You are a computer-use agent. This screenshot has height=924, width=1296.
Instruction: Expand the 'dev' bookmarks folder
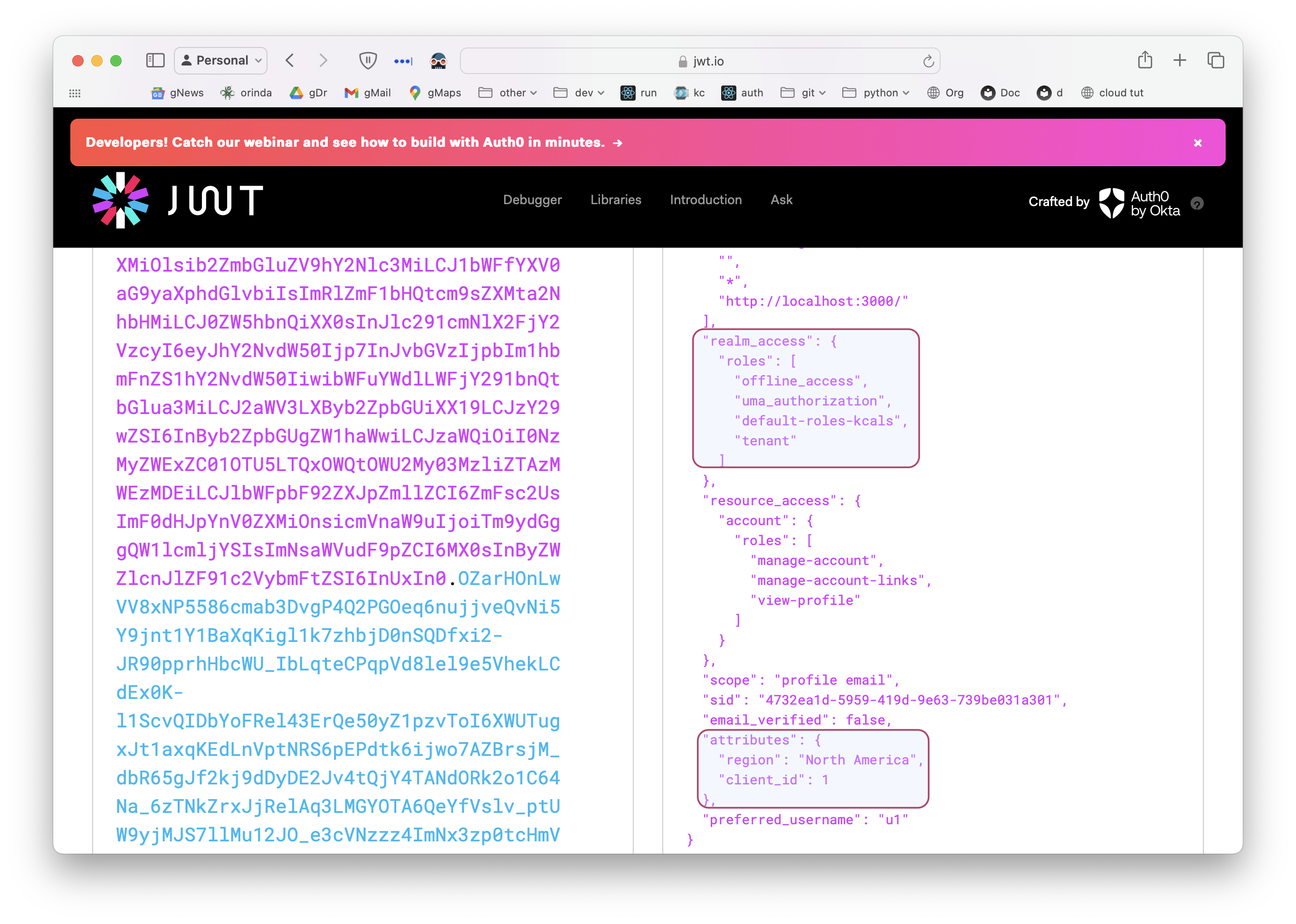(579, 93)
